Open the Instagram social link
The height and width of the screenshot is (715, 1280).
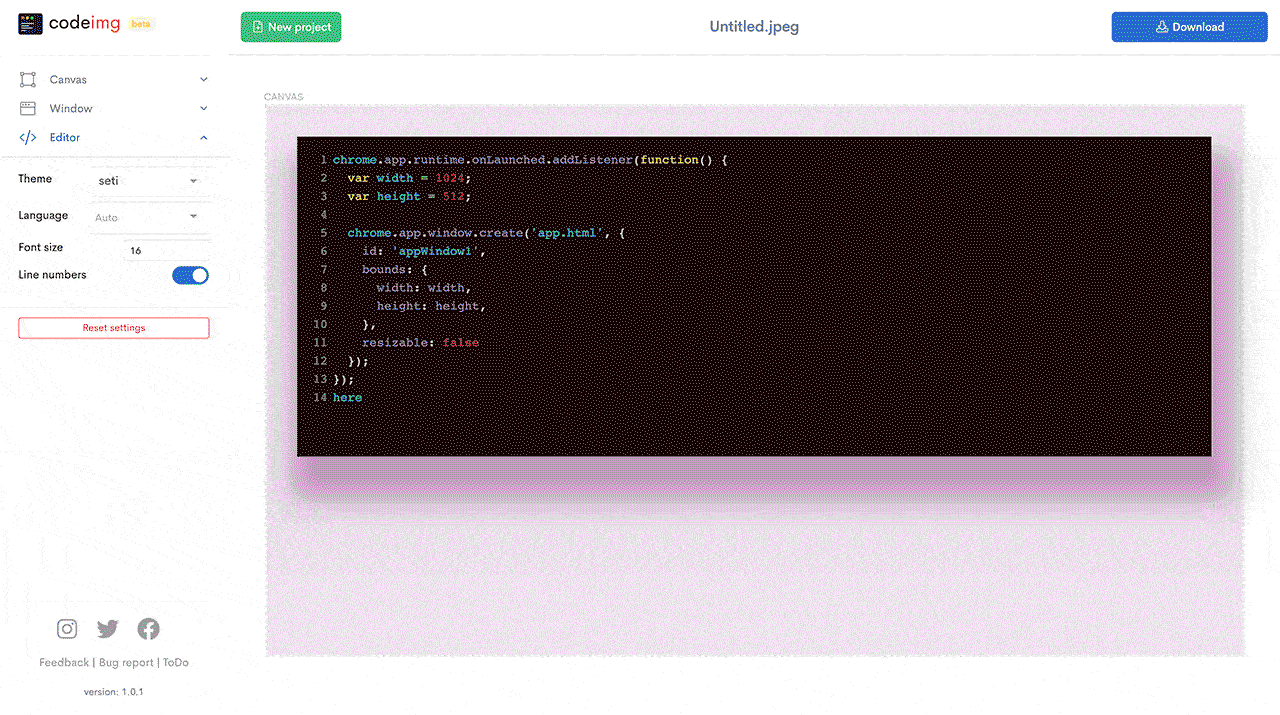click(x=67, y=629)
